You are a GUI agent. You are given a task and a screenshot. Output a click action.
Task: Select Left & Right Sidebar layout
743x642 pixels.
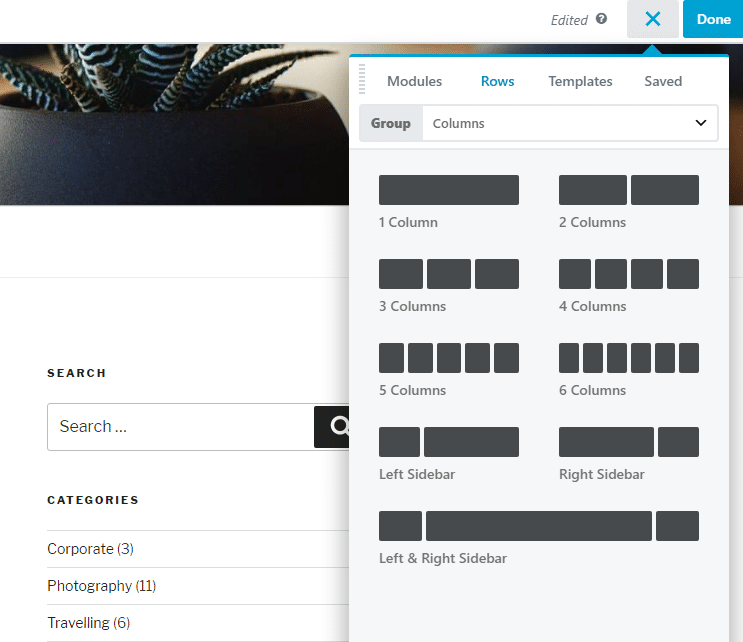(538, 526)
